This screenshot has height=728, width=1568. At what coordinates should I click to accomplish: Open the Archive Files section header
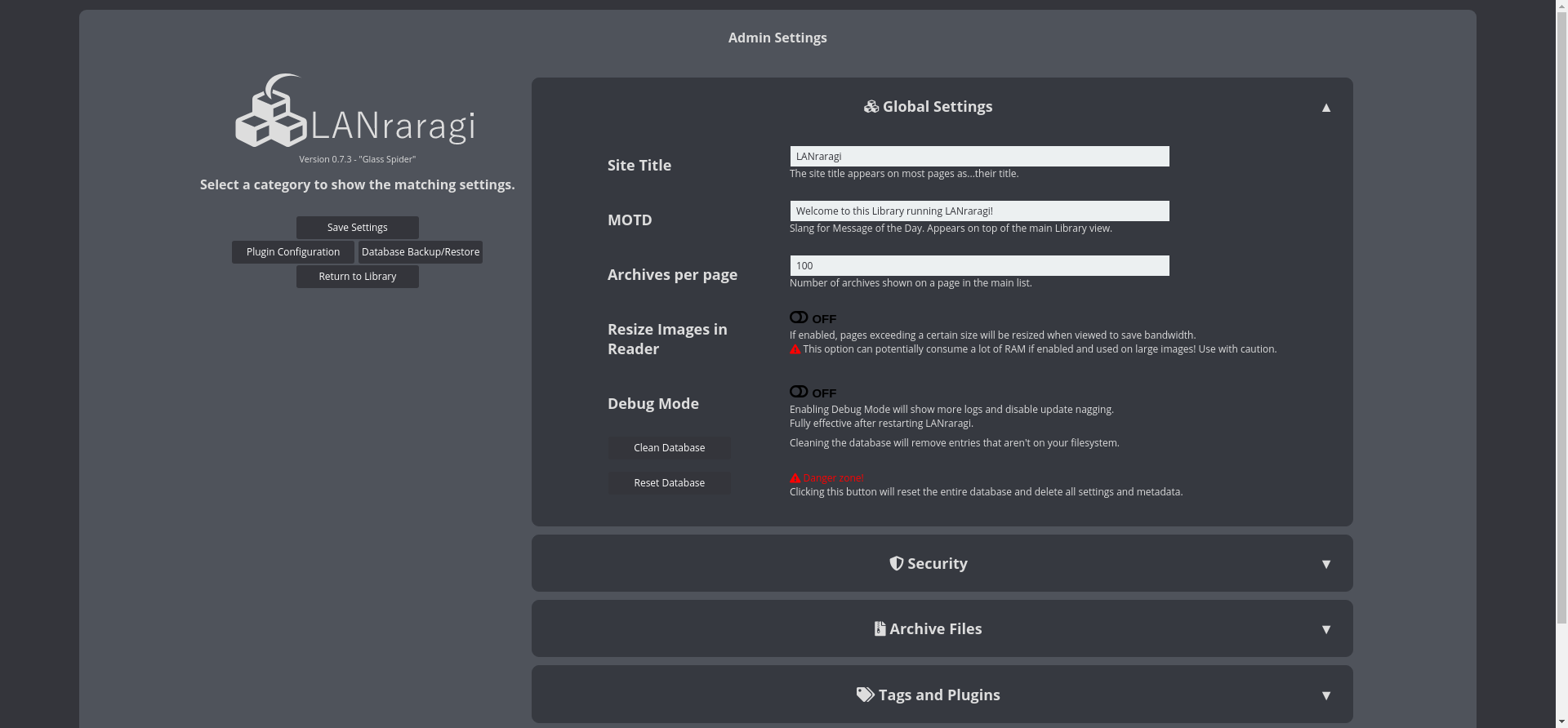click(942, 628)
